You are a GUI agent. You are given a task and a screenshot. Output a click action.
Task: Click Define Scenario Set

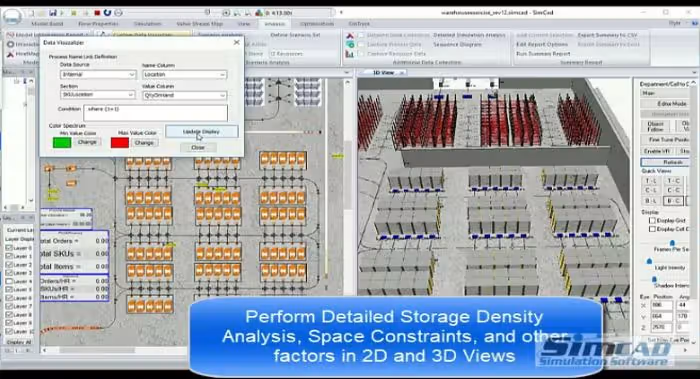295,35
